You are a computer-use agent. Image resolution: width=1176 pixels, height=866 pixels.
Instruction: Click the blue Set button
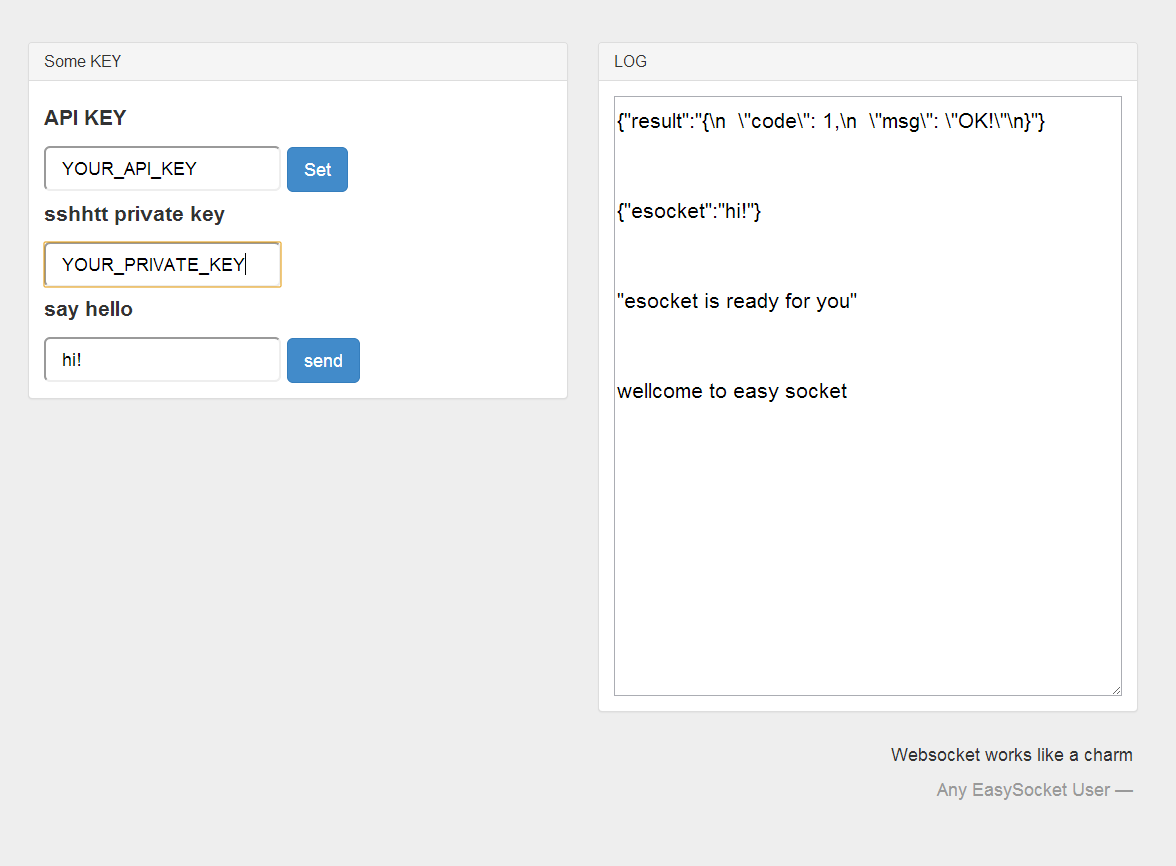[317, 169]
